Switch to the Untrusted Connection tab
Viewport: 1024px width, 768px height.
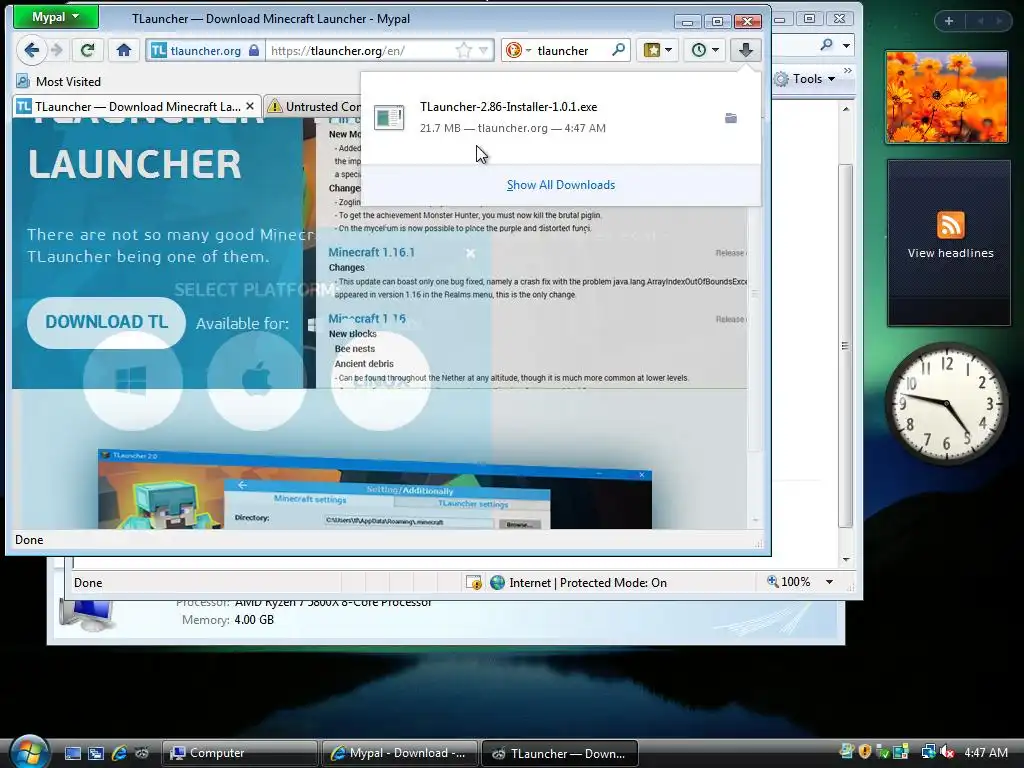[314, 106]
